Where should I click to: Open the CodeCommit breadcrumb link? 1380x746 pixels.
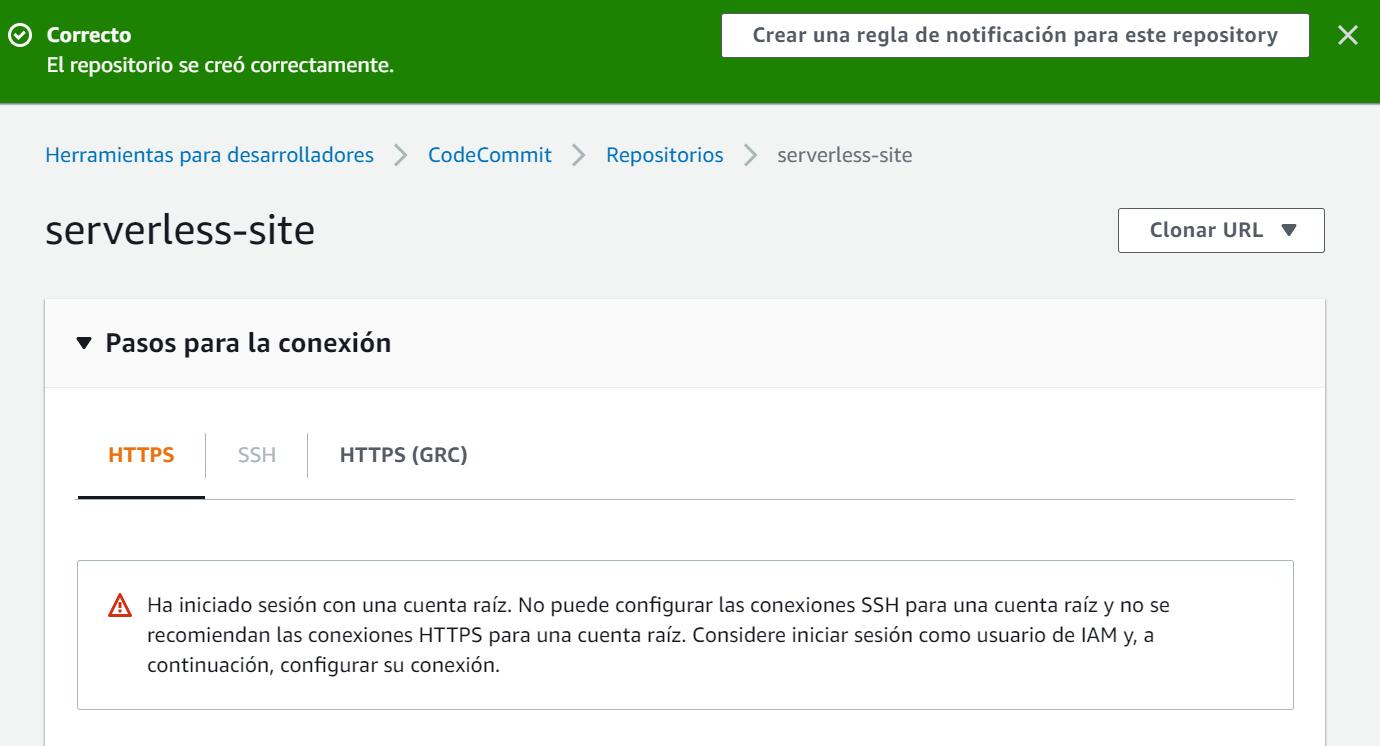(490, 155)
